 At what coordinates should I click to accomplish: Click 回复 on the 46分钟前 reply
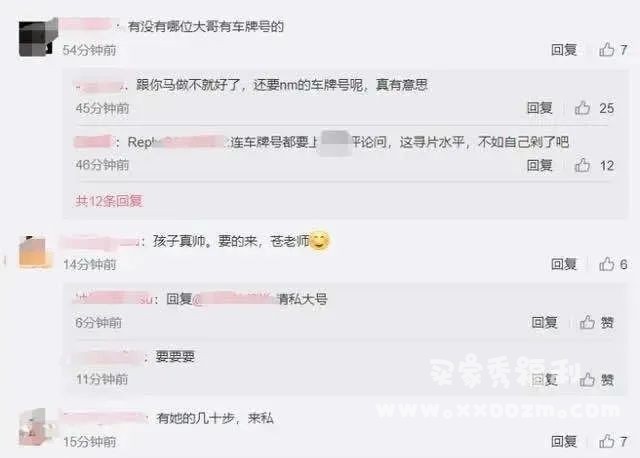539,165
